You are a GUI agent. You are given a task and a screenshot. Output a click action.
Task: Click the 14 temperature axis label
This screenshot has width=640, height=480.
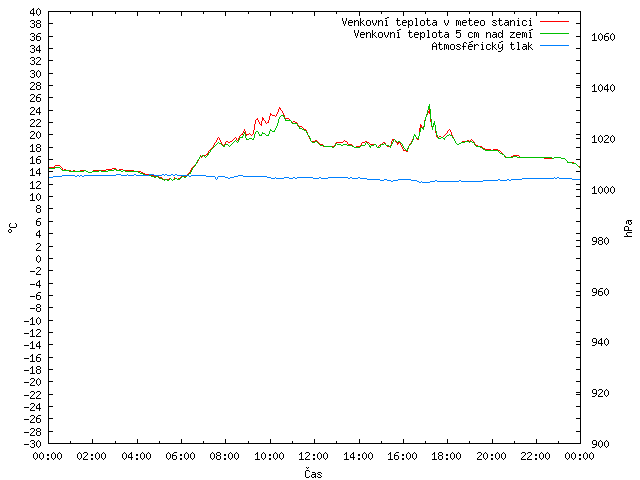[36, 172]
